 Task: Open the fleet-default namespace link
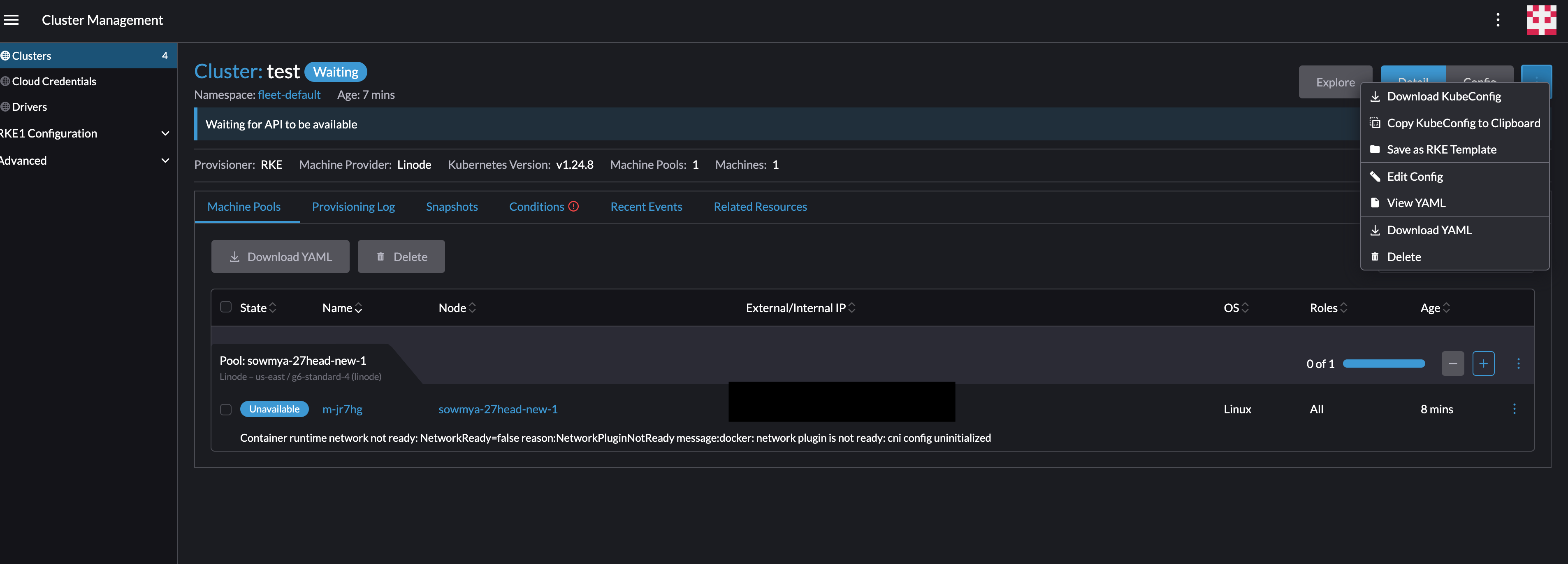coord(289,95)
